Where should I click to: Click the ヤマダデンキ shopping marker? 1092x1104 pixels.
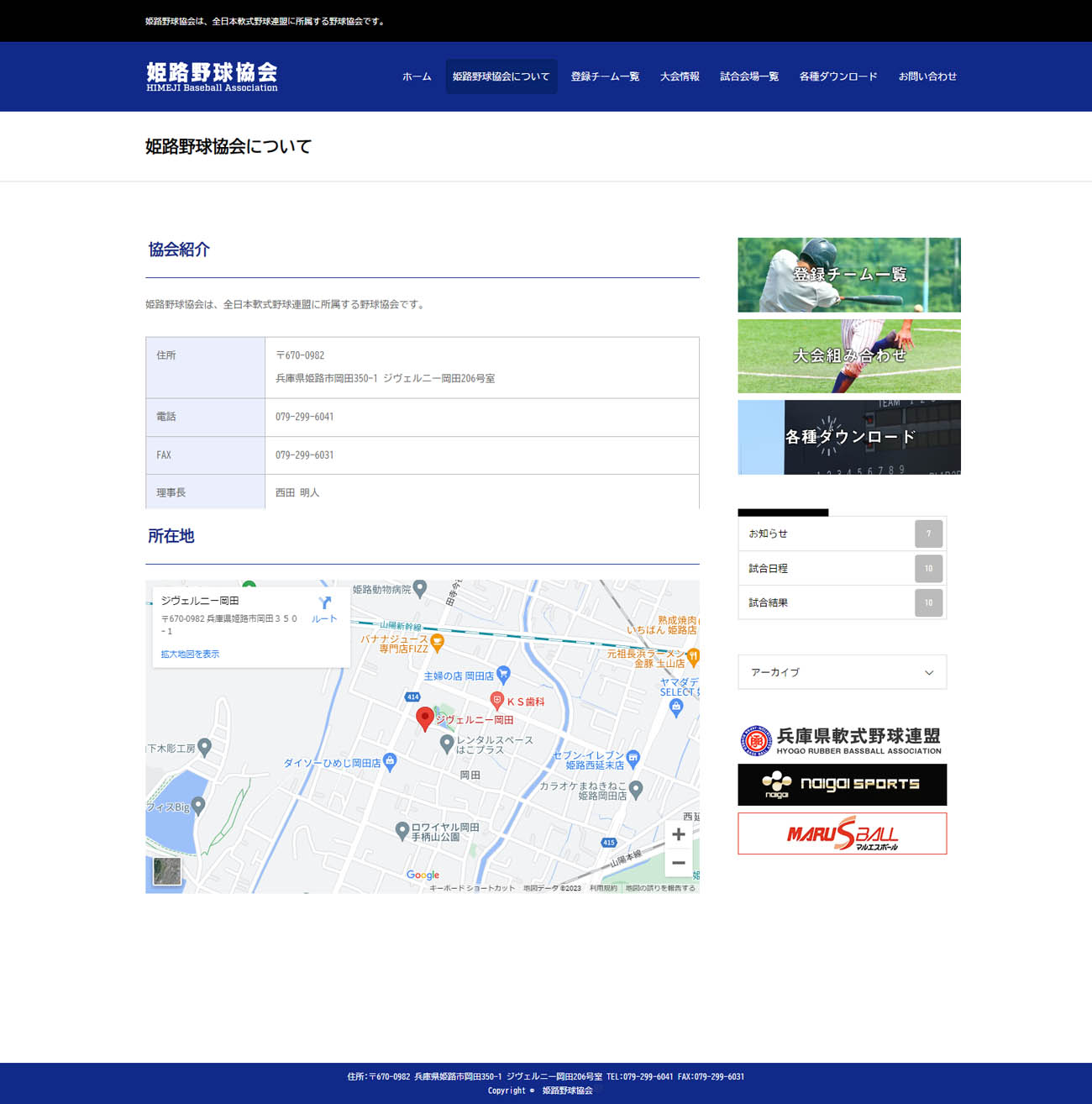676,707
